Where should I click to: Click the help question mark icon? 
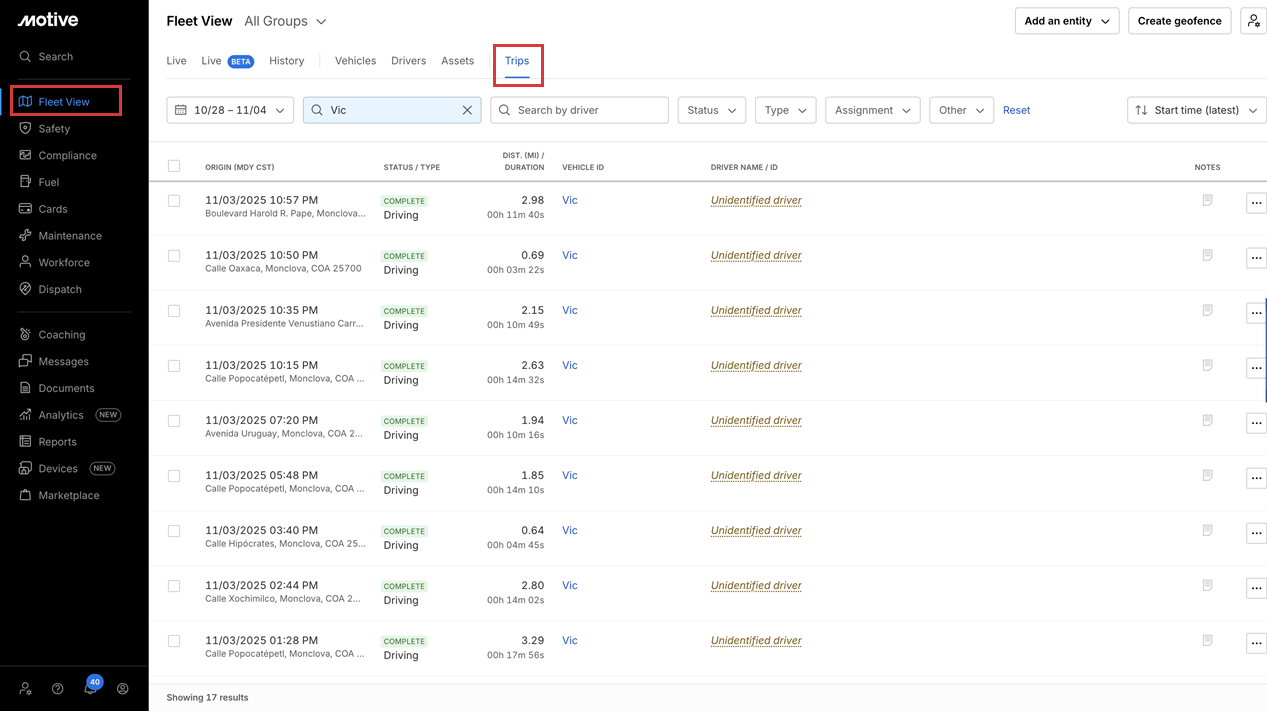[58, 689]
